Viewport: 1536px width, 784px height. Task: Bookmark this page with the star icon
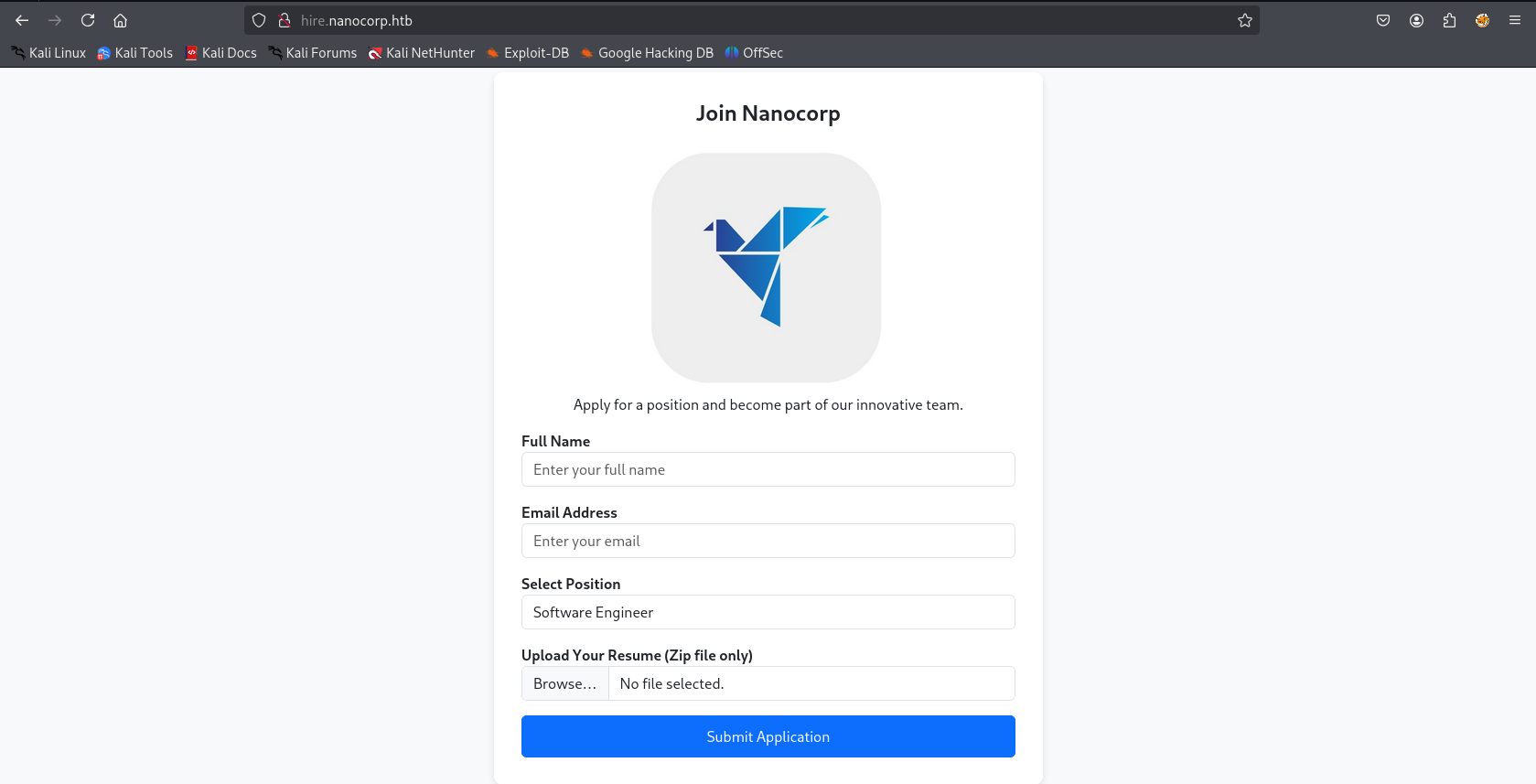pos(1245,20)
